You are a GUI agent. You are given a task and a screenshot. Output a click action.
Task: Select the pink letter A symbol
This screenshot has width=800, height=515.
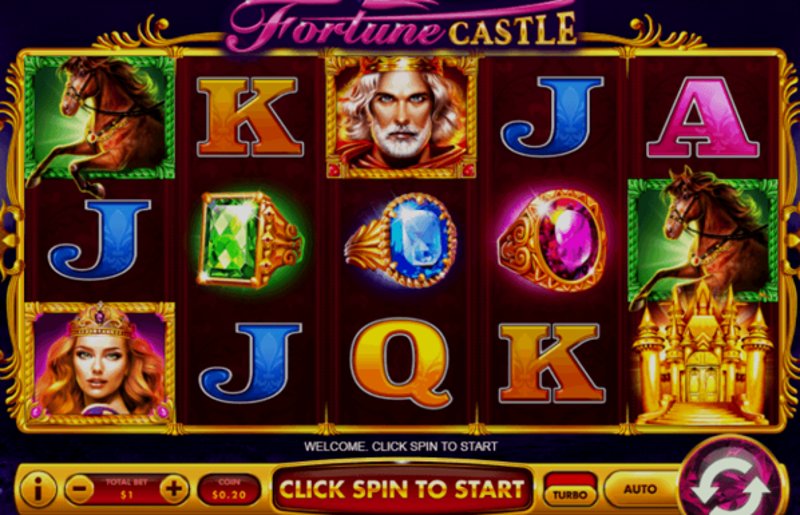click(703, 117)
